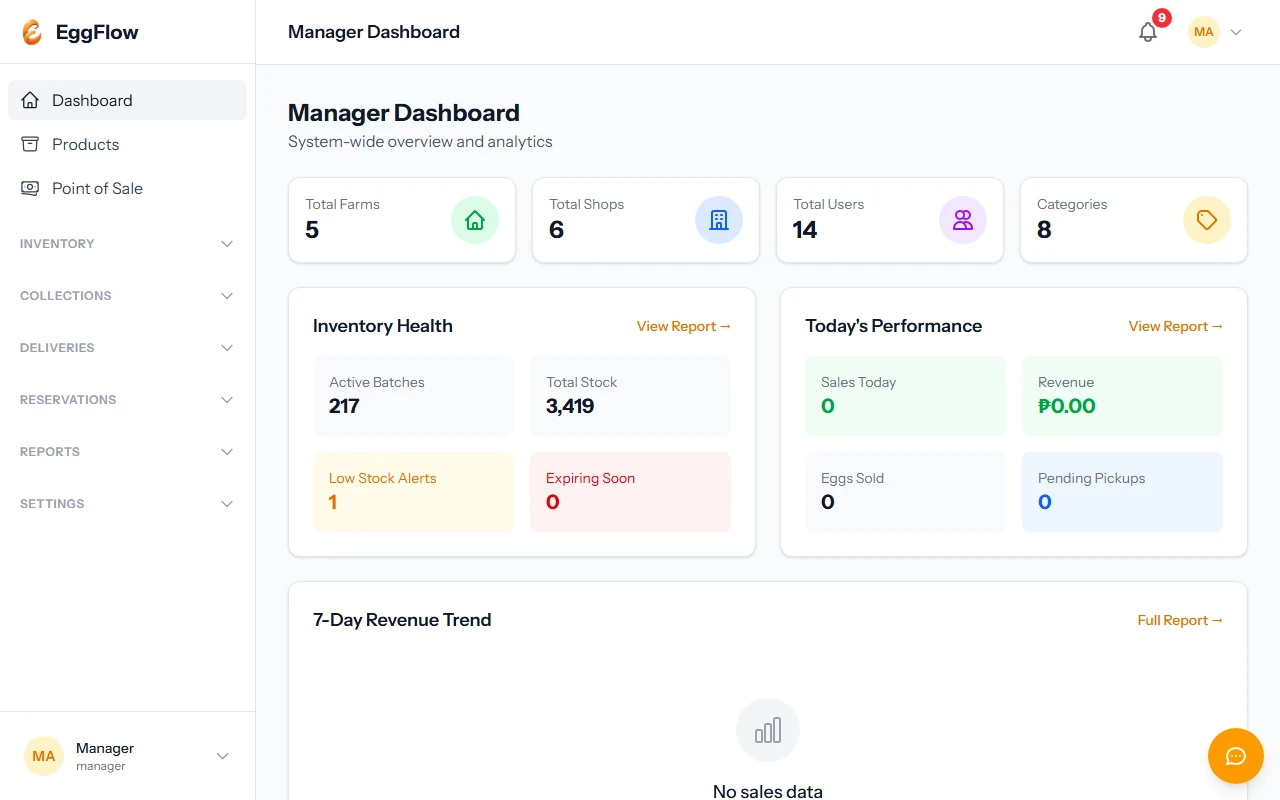The image size is (1280, 800).
Task: Click the blue Total Shops building icon
Action: pyautogui.click(x=719, y=220)
